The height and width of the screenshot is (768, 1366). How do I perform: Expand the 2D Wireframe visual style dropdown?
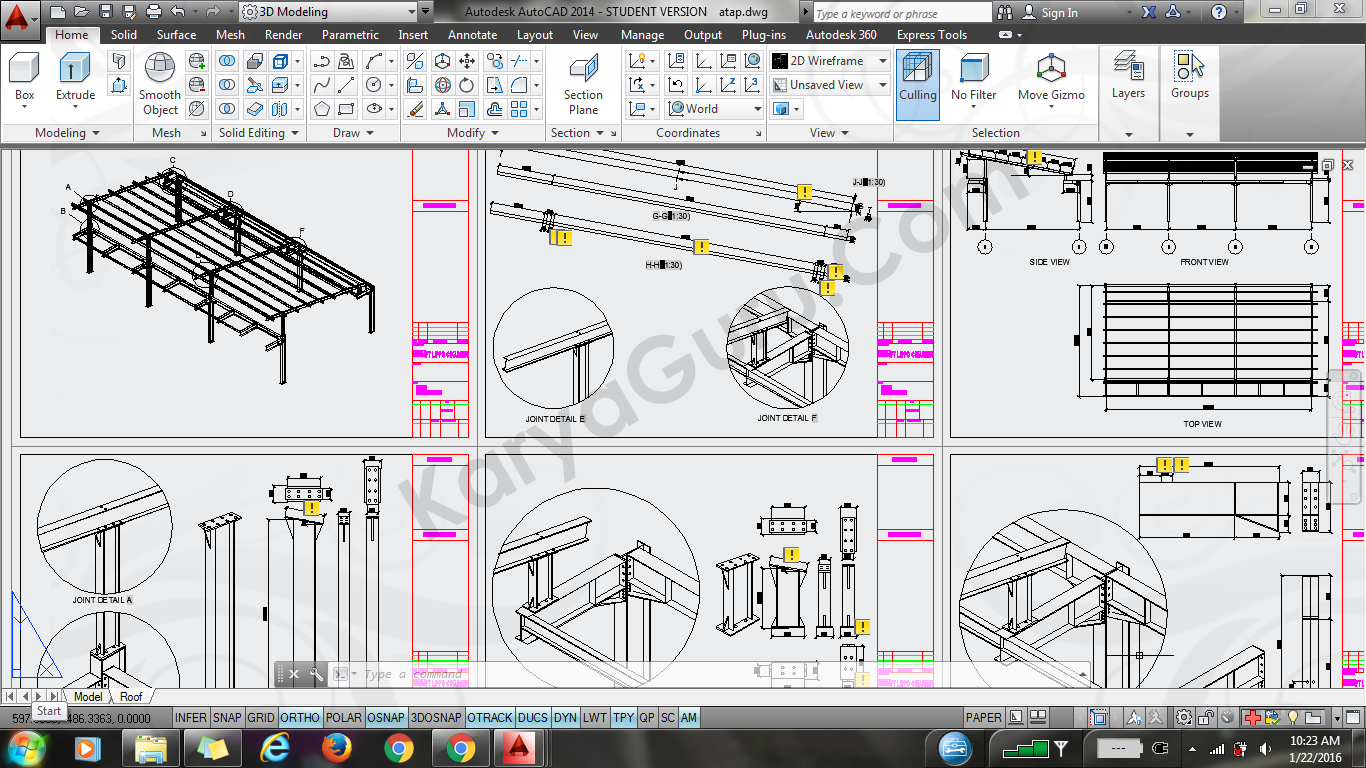pyautogui.click(x=830, y=61)
